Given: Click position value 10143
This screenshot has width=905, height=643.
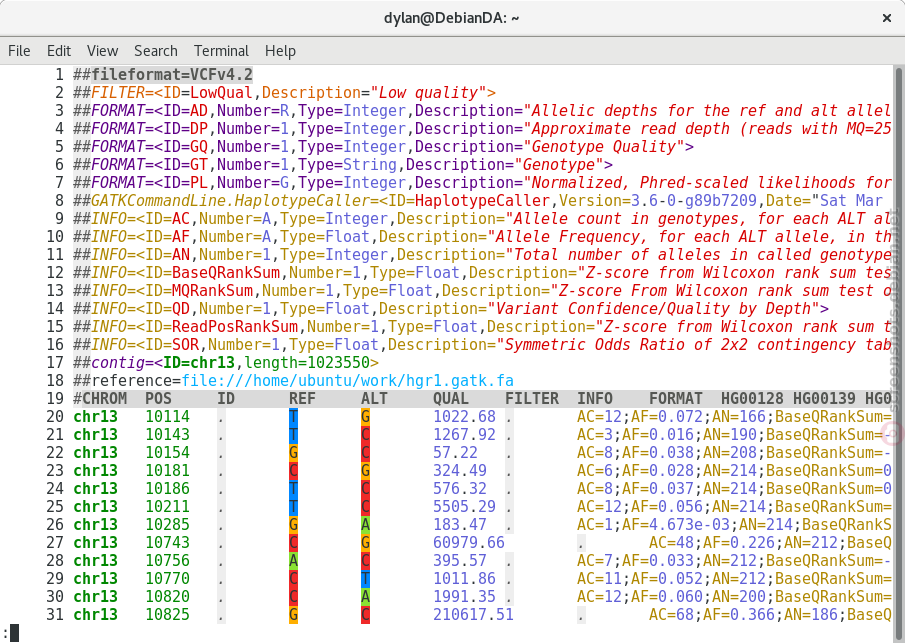Looking at the screenshot, I should 167,434.
